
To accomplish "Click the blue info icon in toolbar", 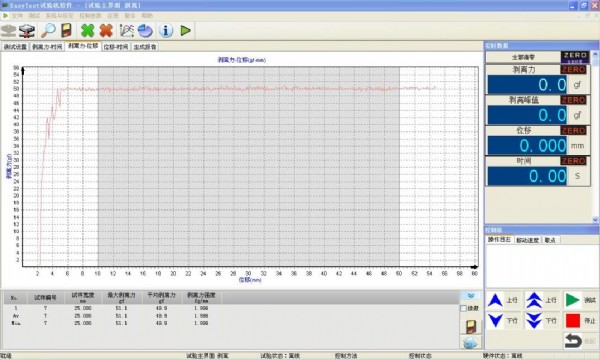I will [x=166, y=31].
